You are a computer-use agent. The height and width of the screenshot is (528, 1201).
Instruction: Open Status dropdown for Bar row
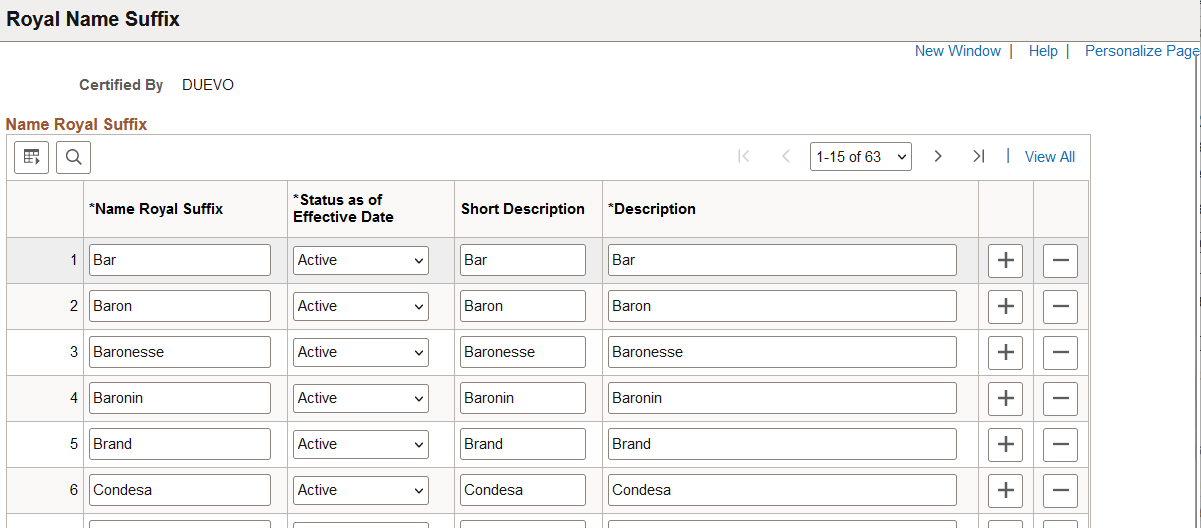pos(361,260)
